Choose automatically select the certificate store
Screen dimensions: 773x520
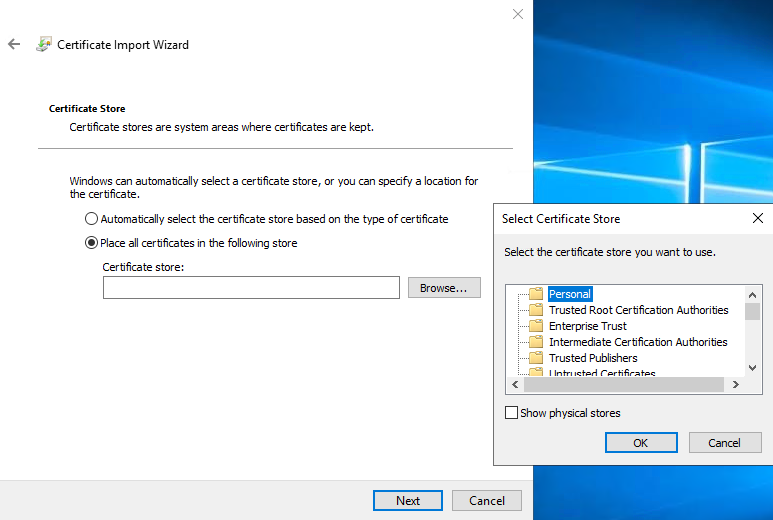92,219
